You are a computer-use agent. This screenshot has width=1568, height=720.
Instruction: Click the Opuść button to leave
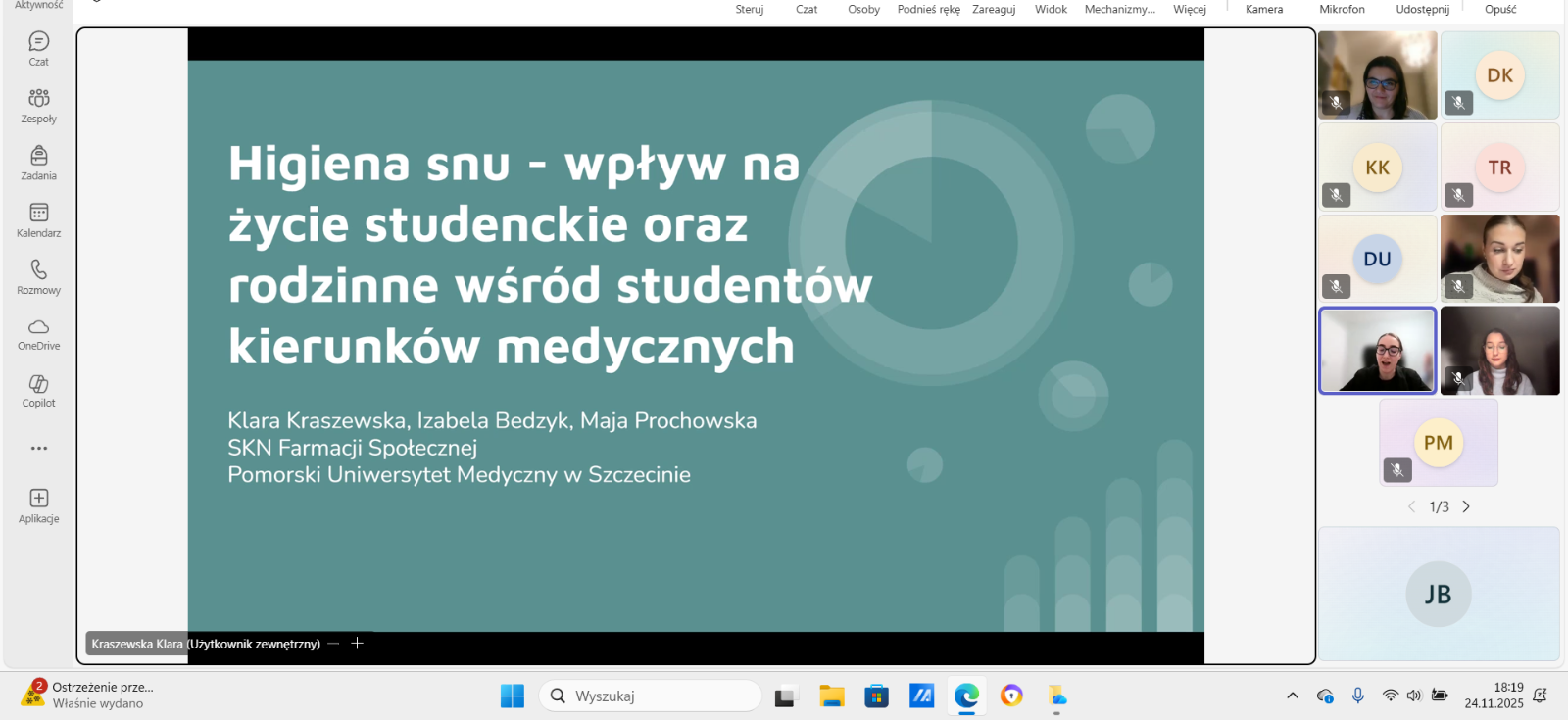[1499, 9]
